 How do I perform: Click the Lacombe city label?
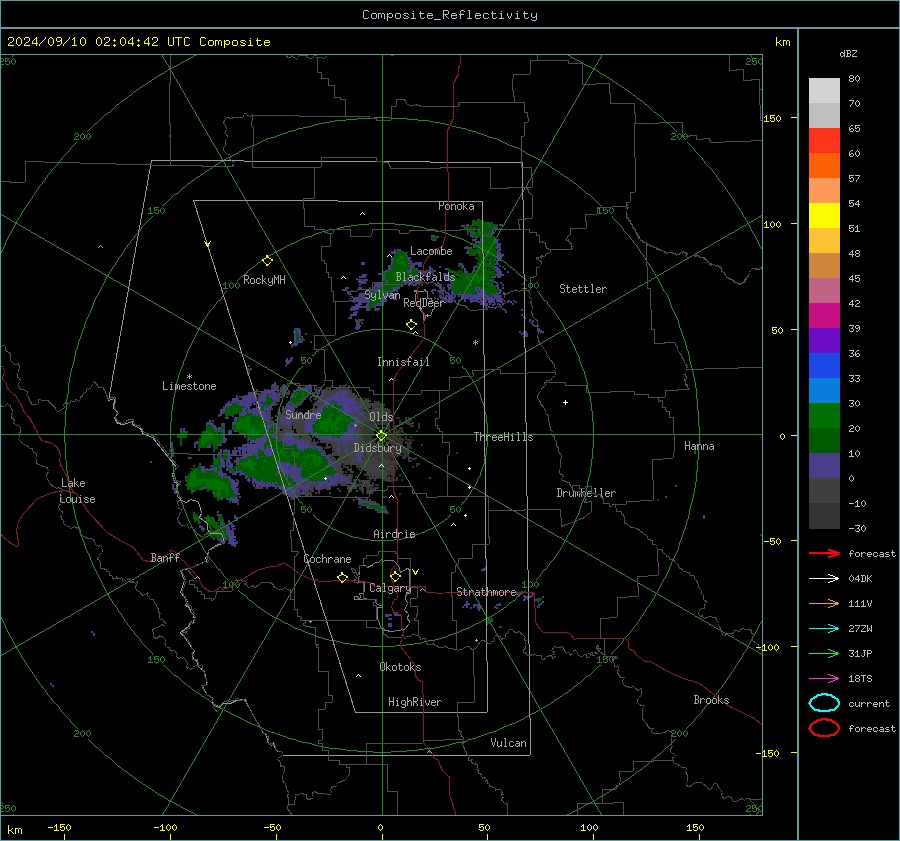[x=431, y=251]
